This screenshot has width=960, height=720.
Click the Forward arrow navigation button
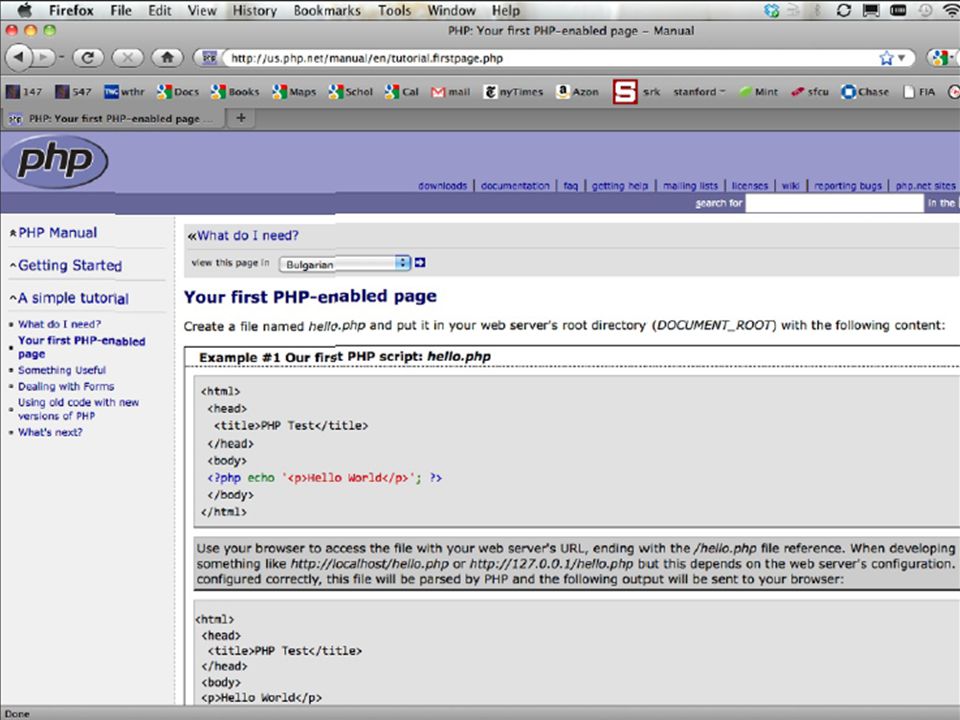click(43, 58)
